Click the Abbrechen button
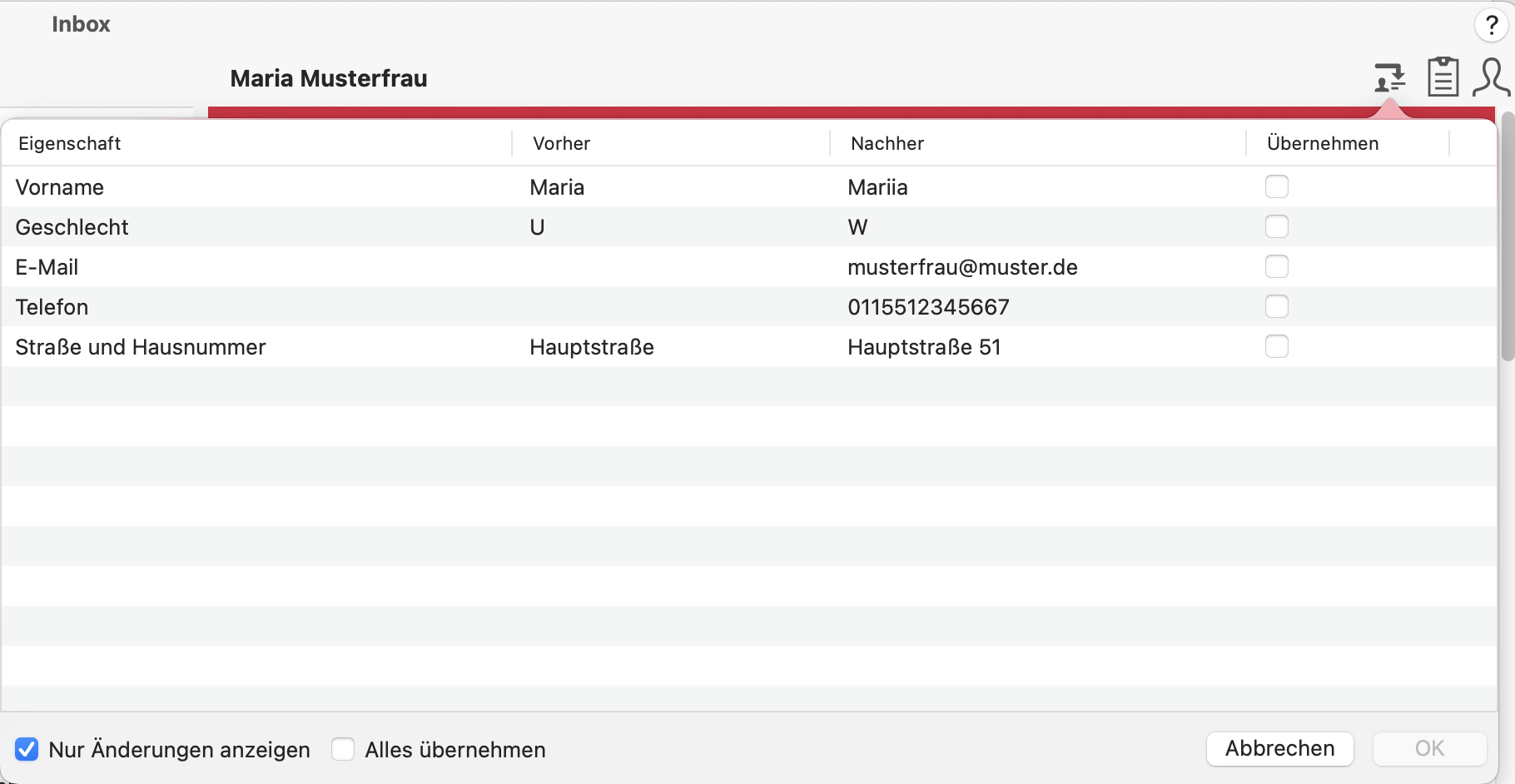Viewport: 1515px width, 784px height. pyautogui.click(x=1279, y=748)
